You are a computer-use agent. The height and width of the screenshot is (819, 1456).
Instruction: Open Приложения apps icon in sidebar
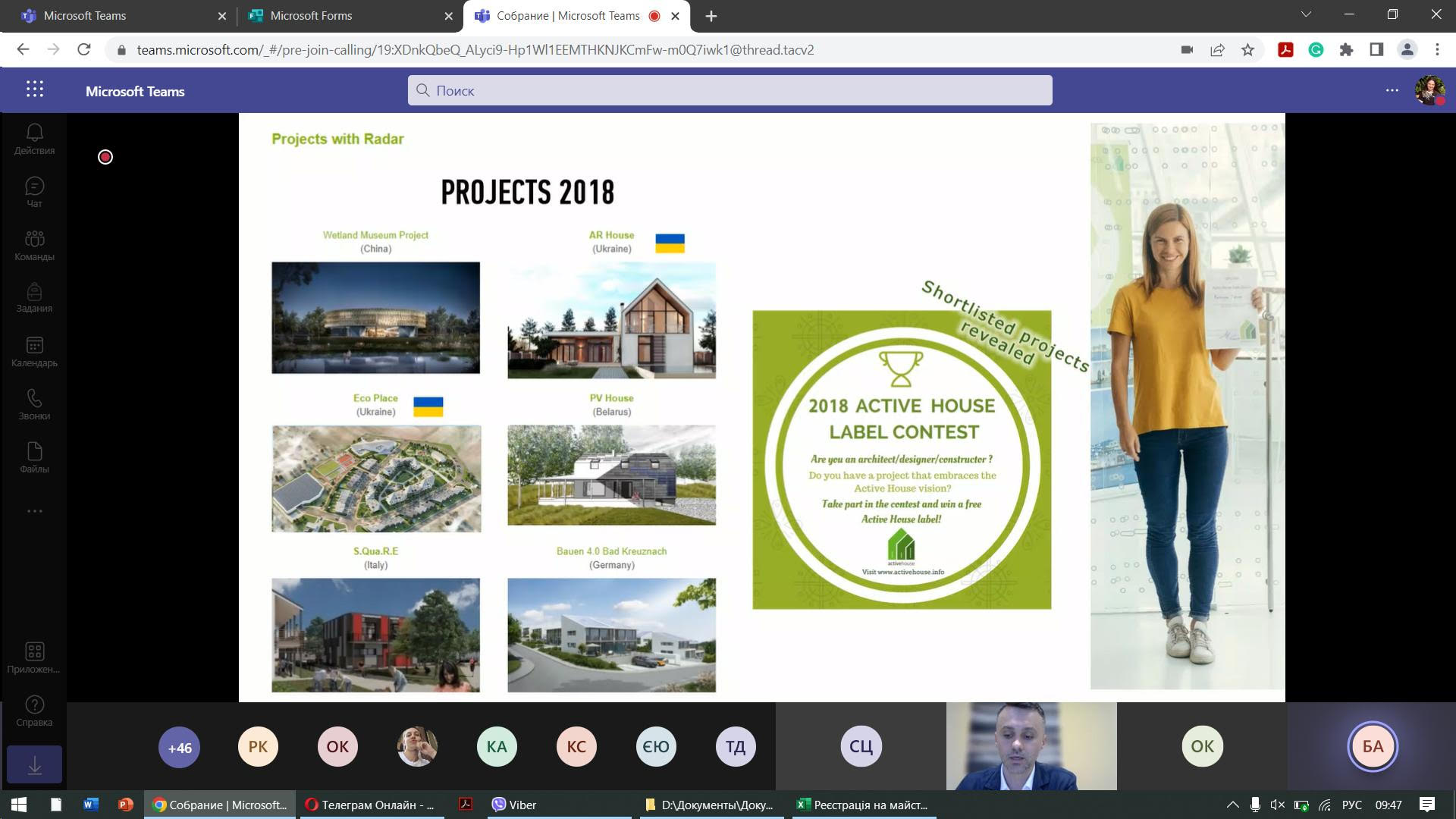[x=34, y=658]
